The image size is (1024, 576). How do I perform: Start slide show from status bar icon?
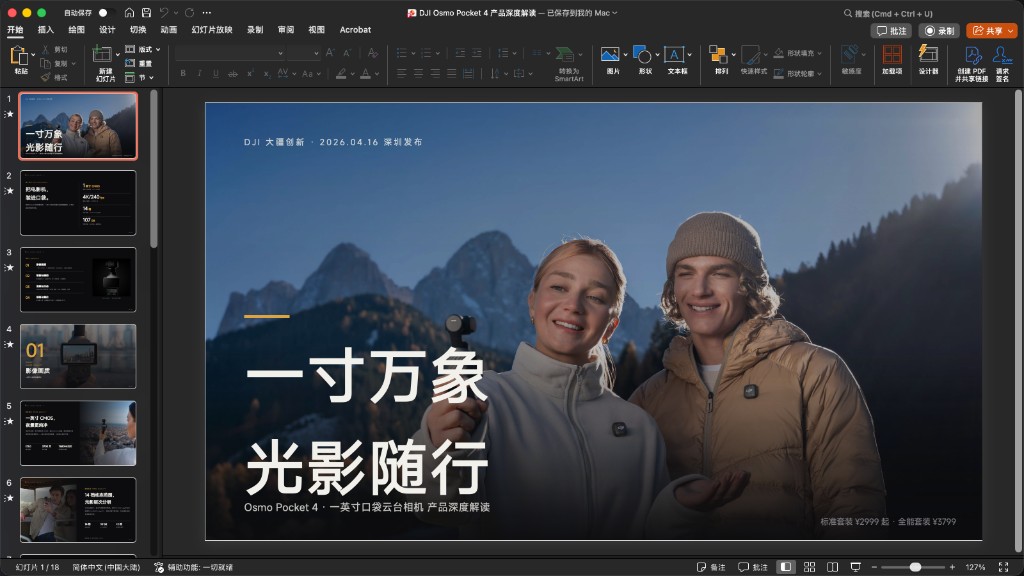(856, 567)
